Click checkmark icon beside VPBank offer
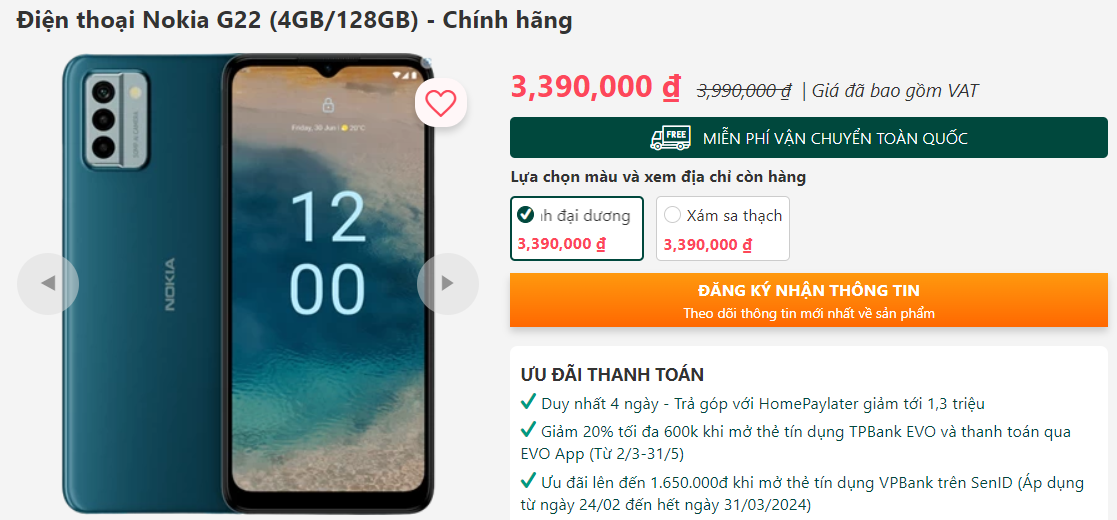Image resolution: width=1117 pixels, height=520 pixels. [x=529, y=482]
